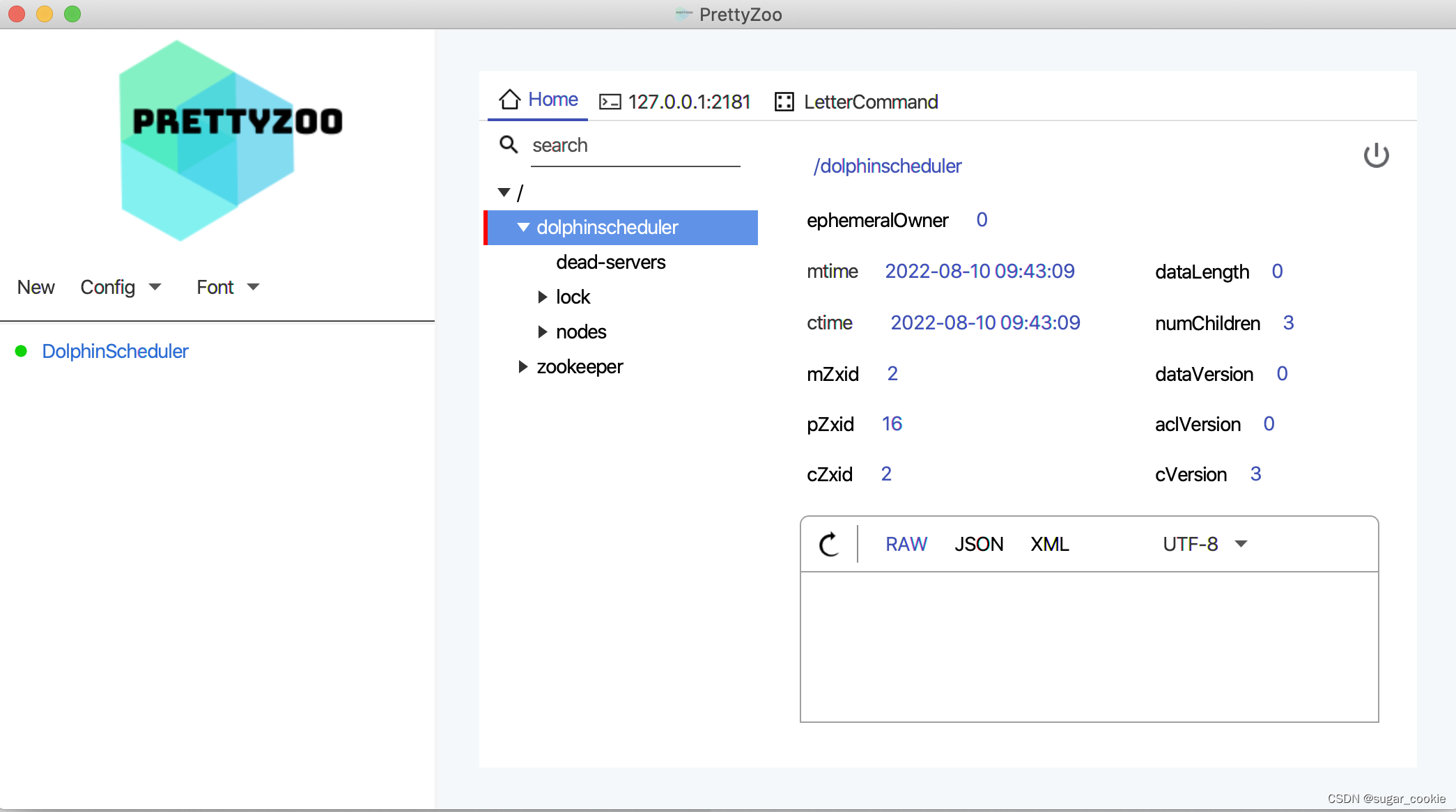Click the Home house icon
Viewport: 1456px width, 812px height.
pos(509,100)
